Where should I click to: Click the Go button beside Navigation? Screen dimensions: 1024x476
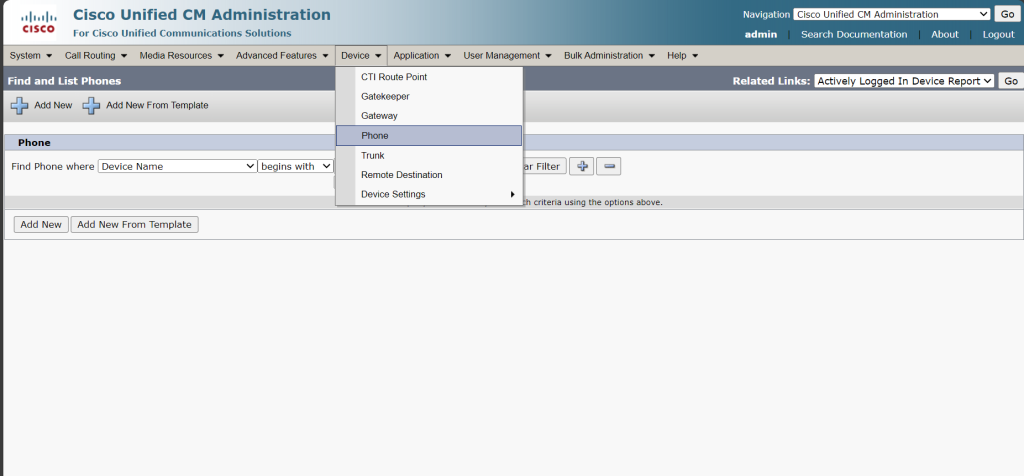[1006, 14]
